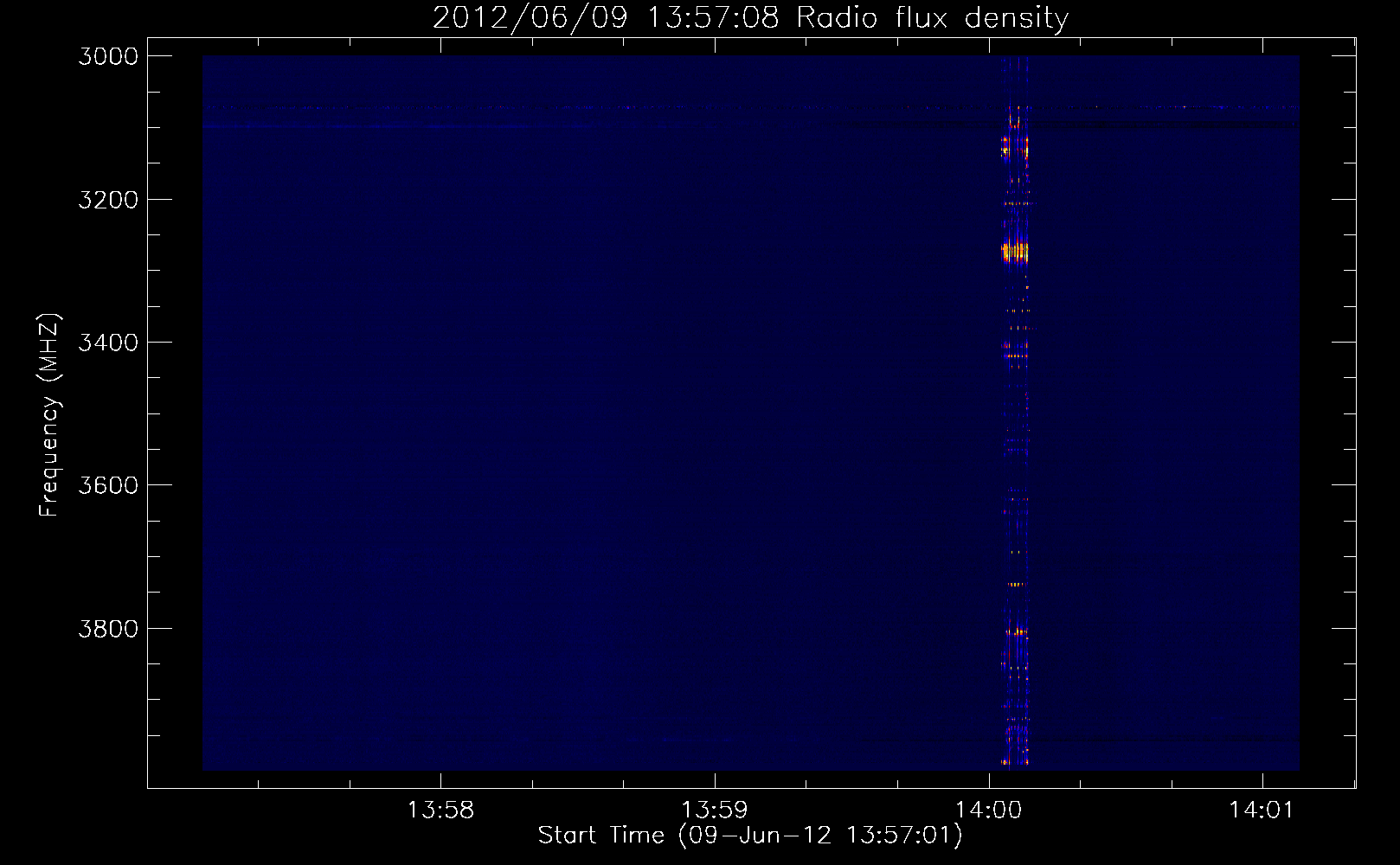Screen dimensions: 1400x865
Task: Click the bright yellow burst near 3270 MHz
Action: click(1015, 252)
